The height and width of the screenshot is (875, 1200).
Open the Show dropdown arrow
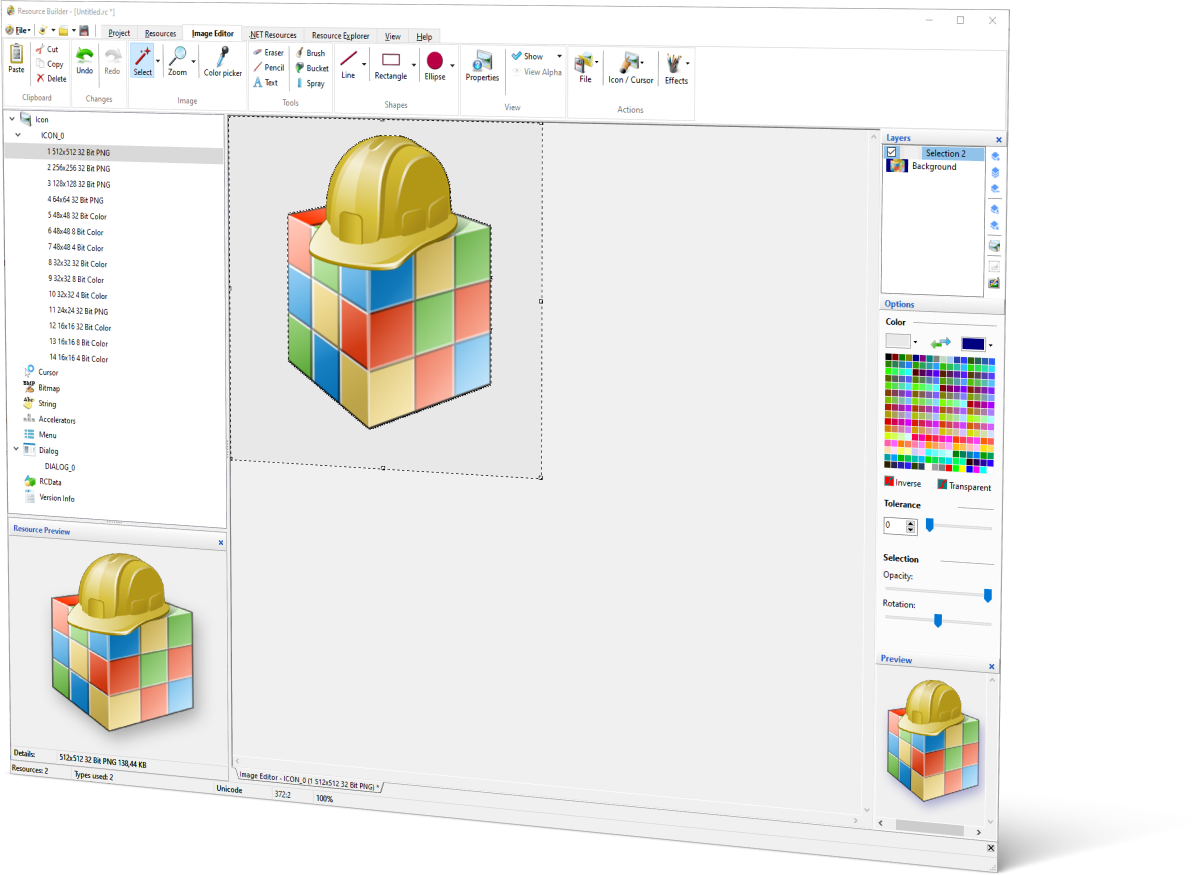(559, 57)
